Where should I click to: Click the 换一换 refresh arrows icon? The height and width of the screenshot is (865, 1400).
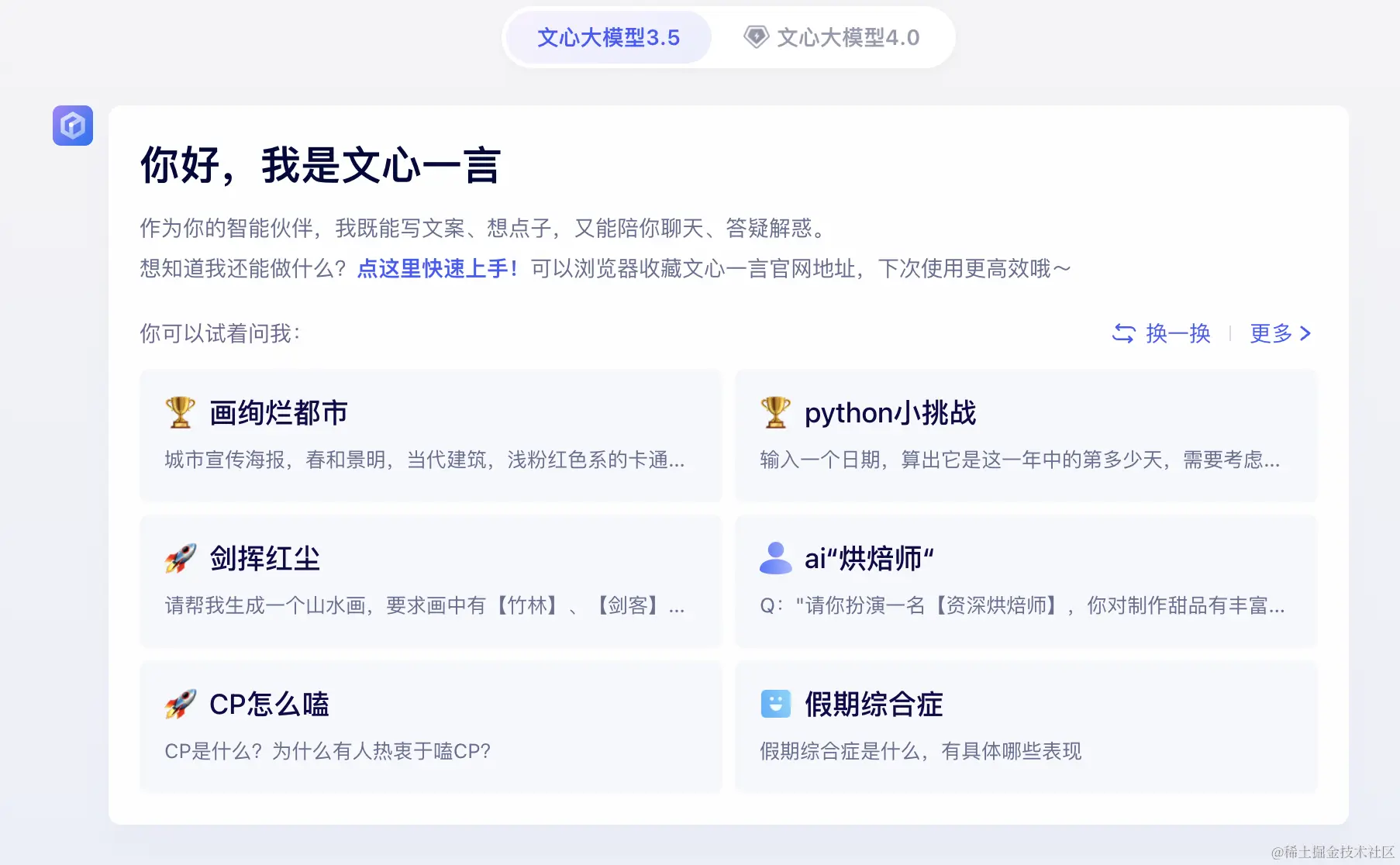coord(1123,333)
